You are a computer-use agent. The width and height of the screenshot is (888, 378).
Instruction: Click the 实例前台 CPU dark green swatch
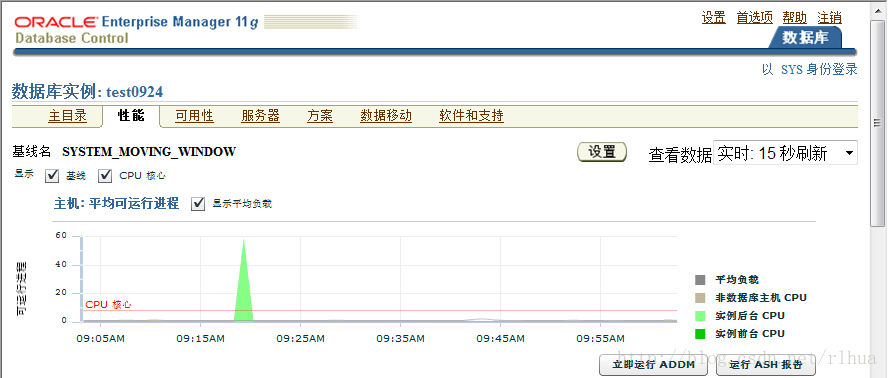click(700, 334)
